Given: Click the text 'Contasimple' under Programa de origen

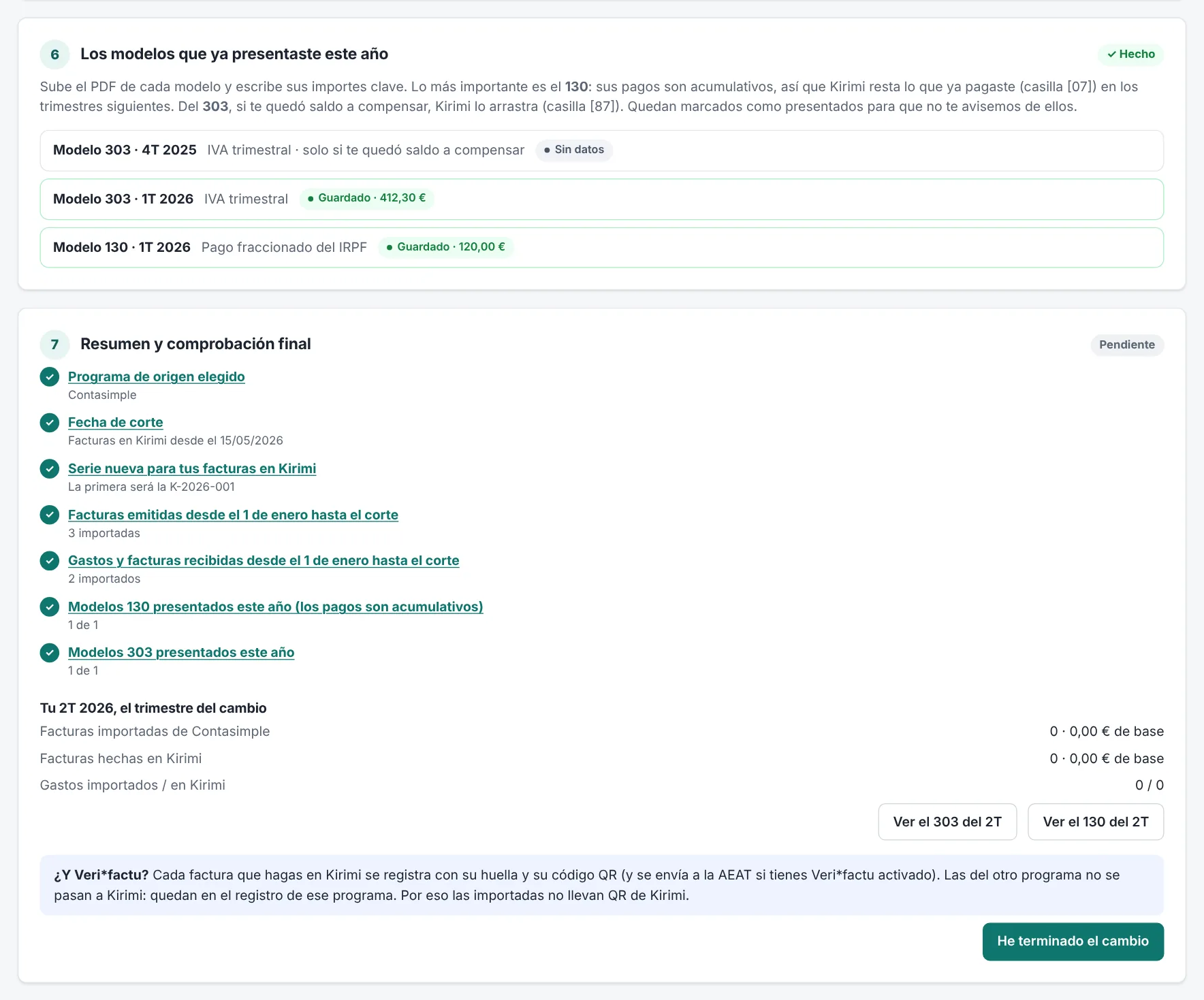Looking at the screenshot, I should pyautogui.click(x=102, y=395).
